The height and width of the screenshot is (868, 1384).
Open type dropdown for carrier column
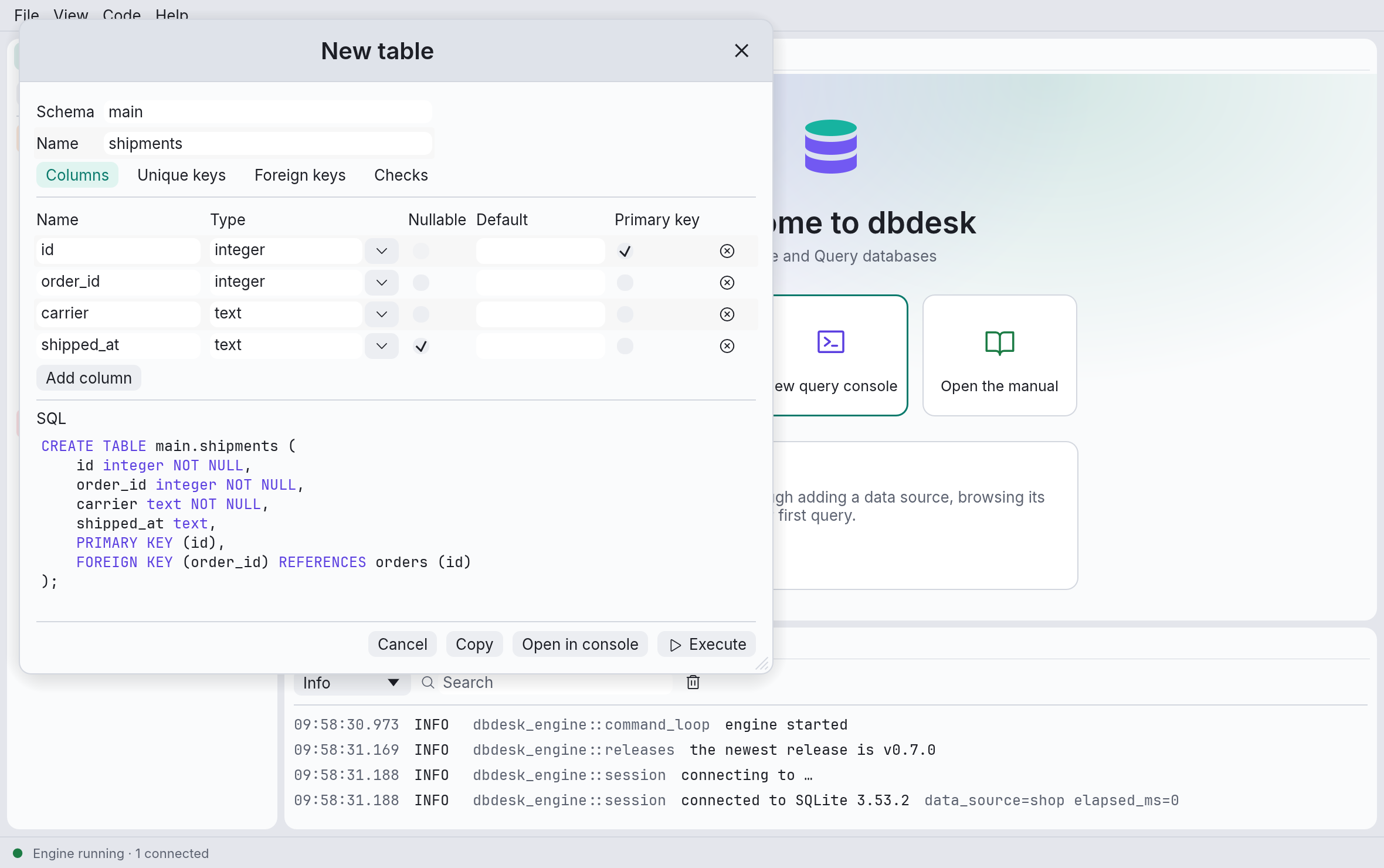click(382, 314)
